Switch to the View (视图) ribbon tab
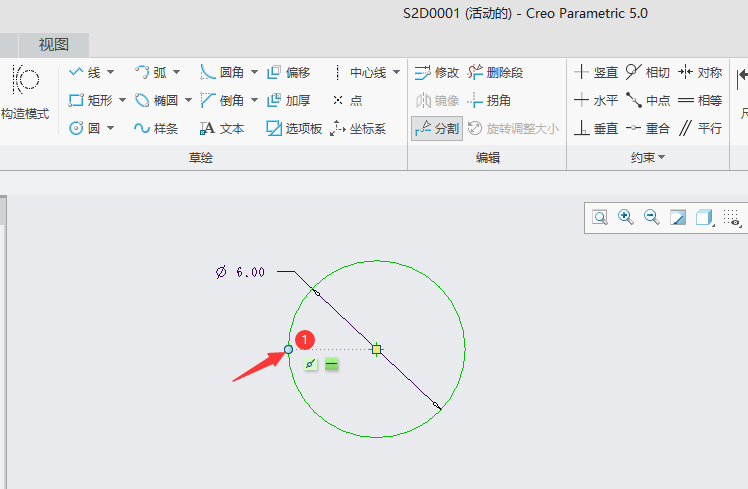Image resolution: width=748 pixels, height=489 pixels. (53, 45)
